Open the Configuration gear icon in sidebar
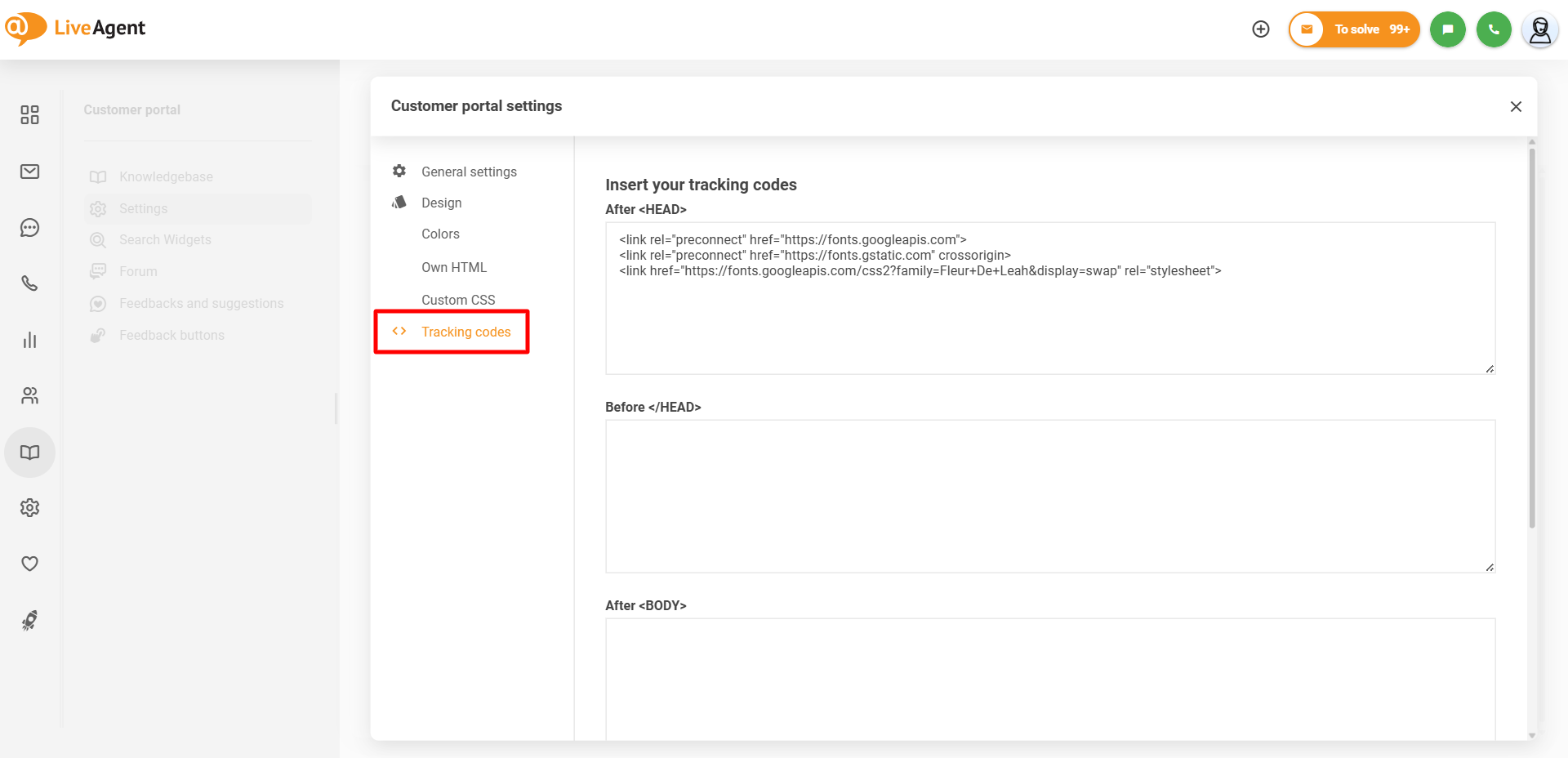The height and width of the screenshot is (758, 1568). [29, 508]
